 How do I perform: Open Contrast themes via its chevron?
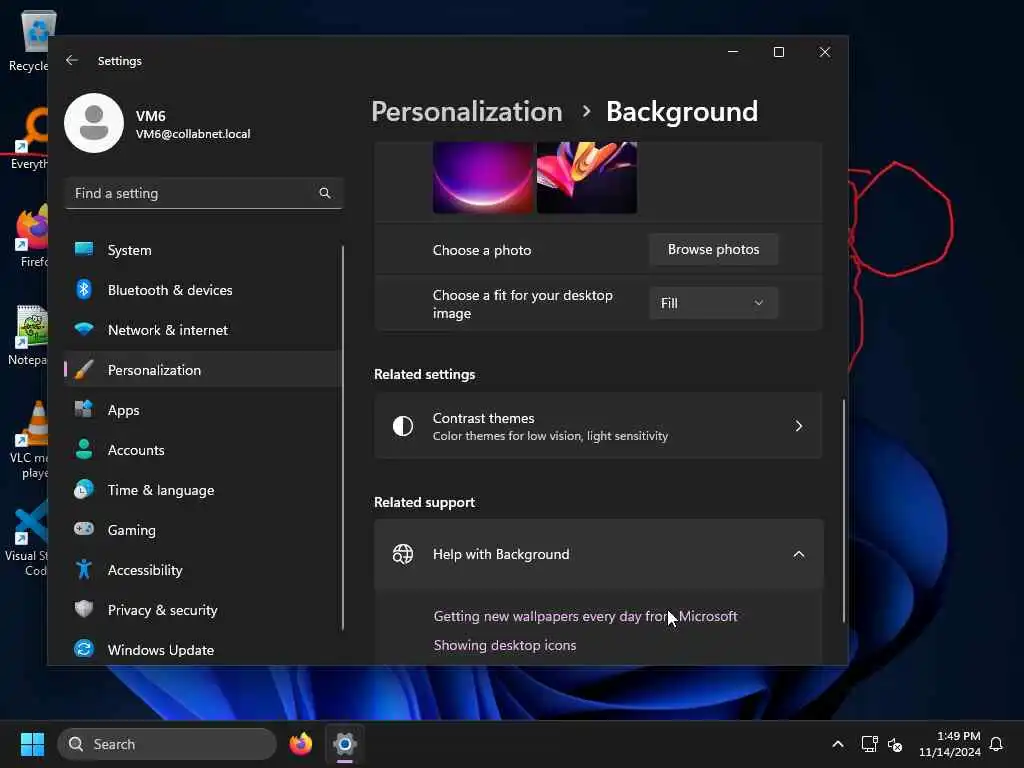[798, 426]
